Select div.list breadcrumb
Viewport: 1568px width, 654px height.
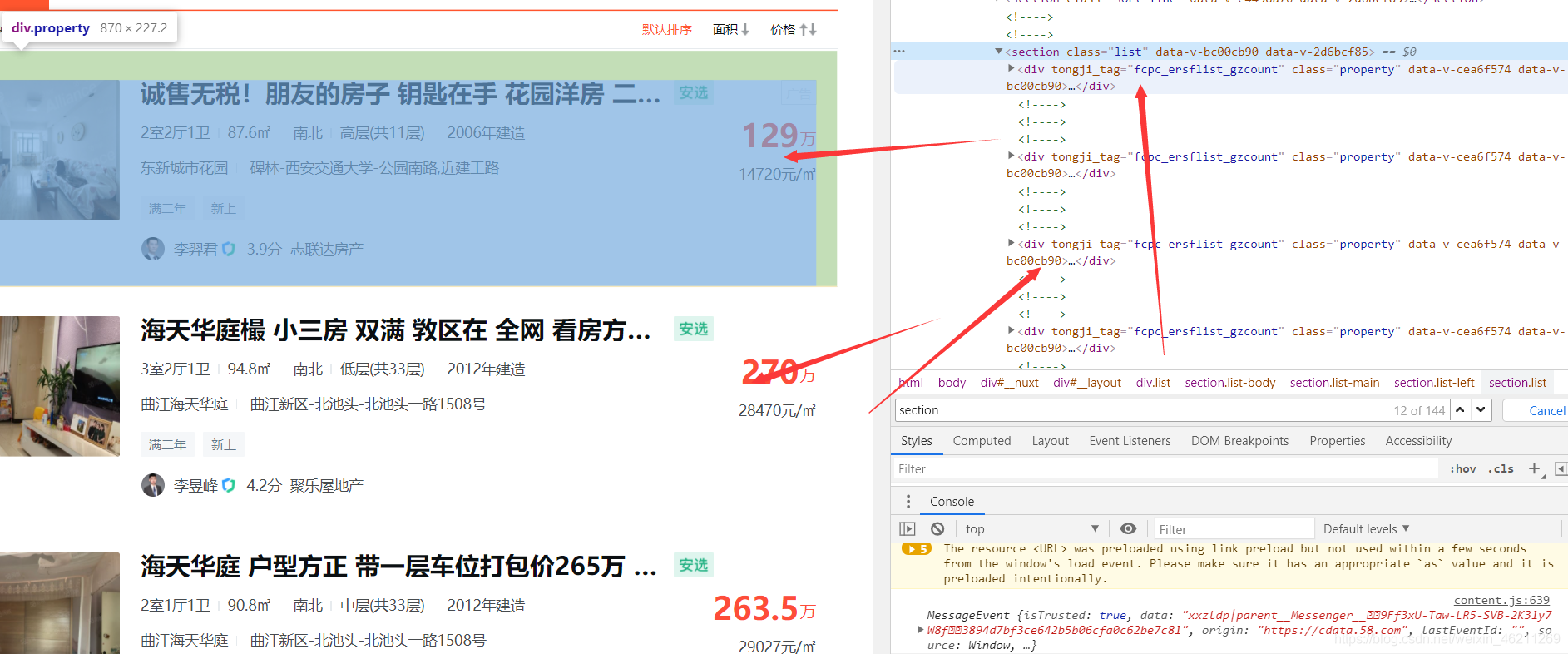[x=1153, y=383]
